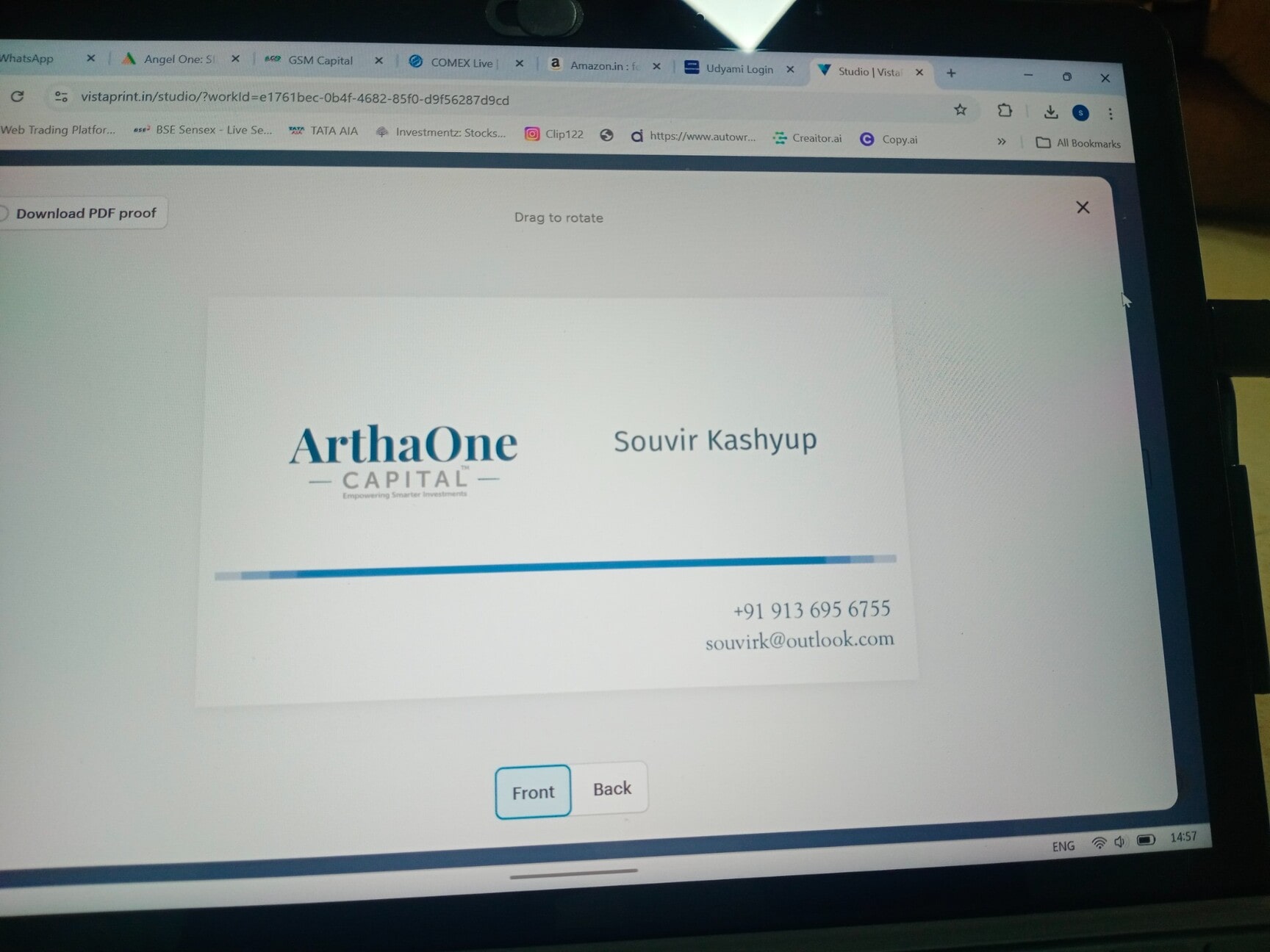This screenshot has height=952, width=1270.
Task: Open Chrome three-dot menu
Action: (1111, 114)
